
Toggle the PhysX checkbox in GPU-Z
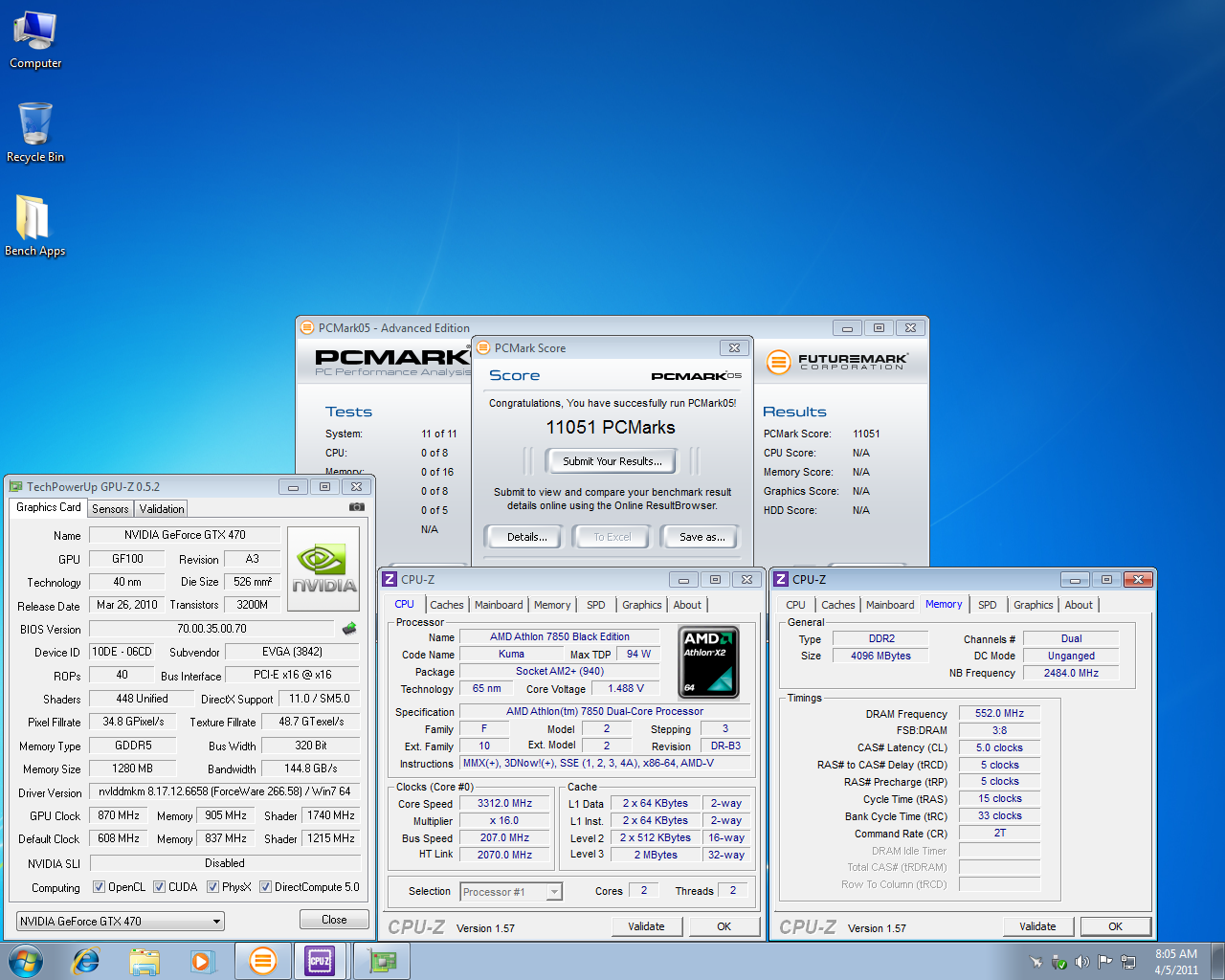click(212, 887)
